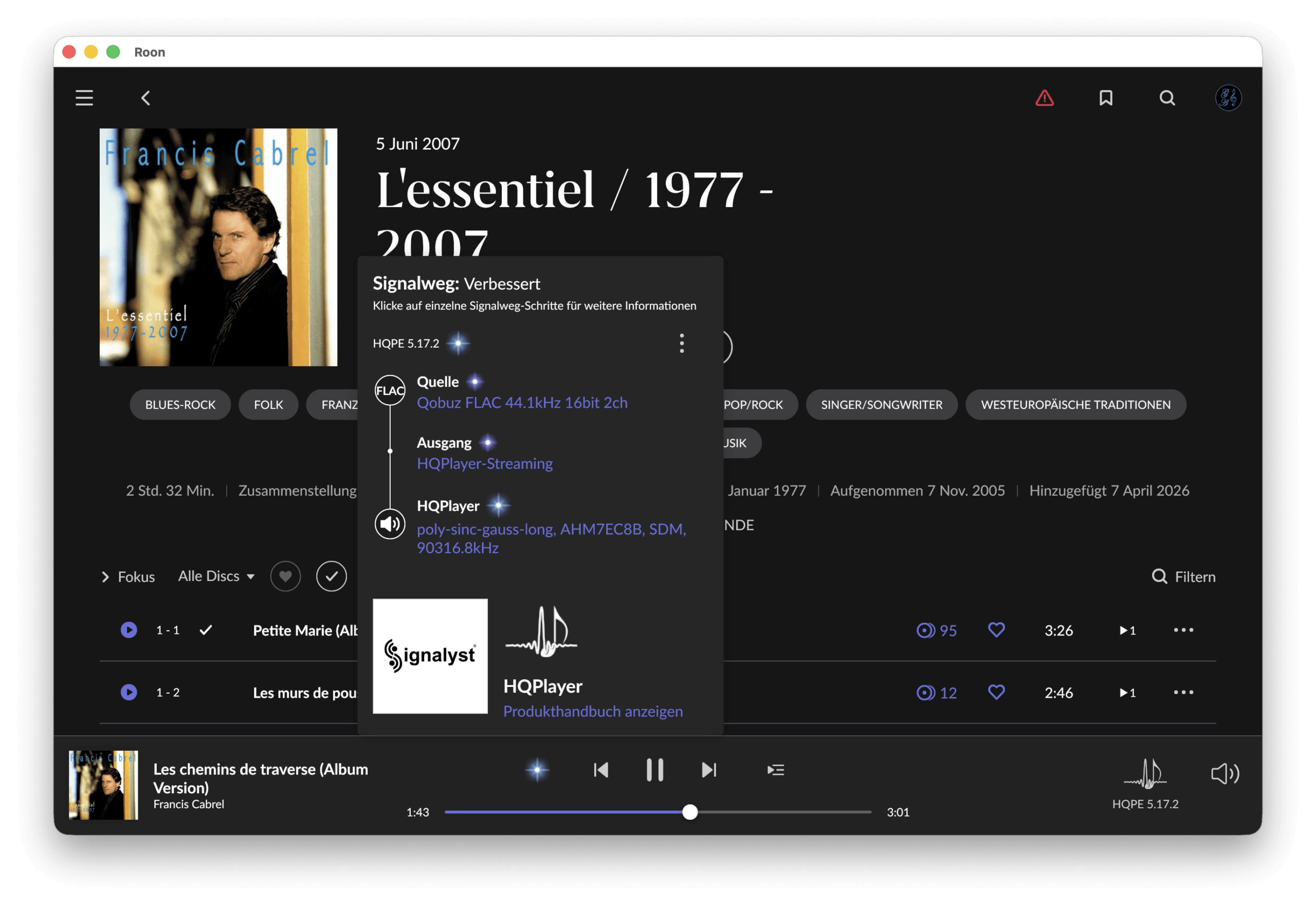Click the ▶1 indicator for track 2:46

pyautogui.click(x=1127, y=693)
